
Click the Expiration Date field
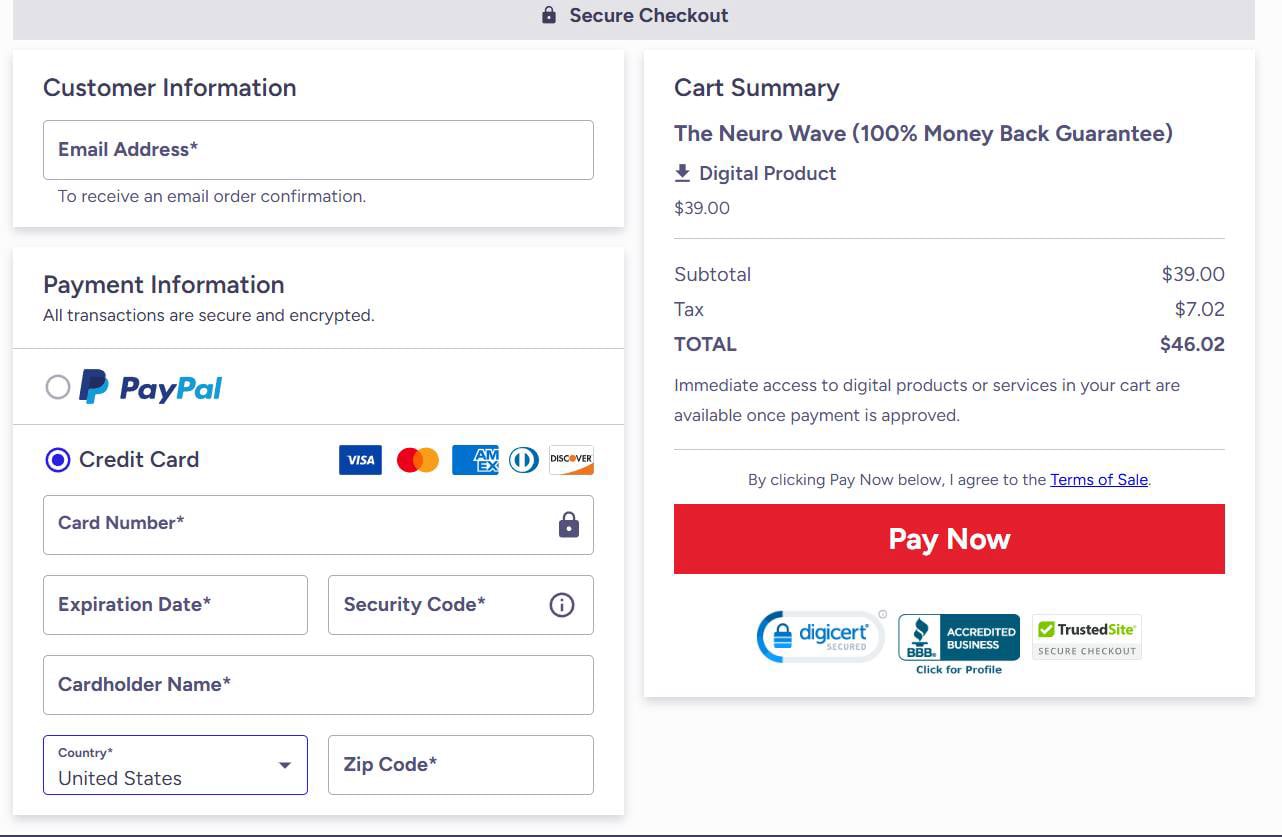(x=175, y=605)
